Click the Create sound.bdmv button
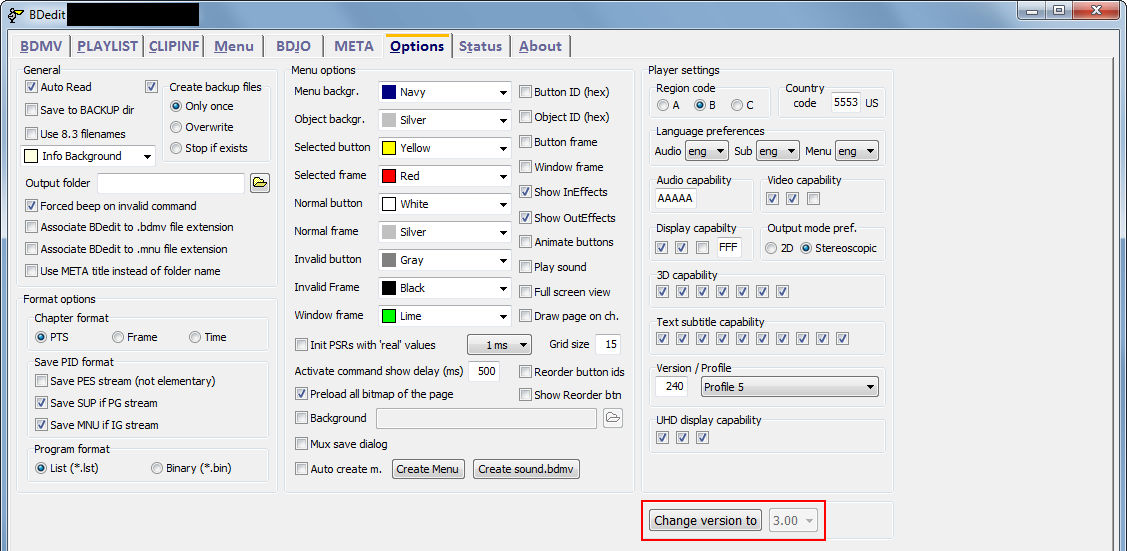The height and width of the screenshot is (551, 1127). 526,469
